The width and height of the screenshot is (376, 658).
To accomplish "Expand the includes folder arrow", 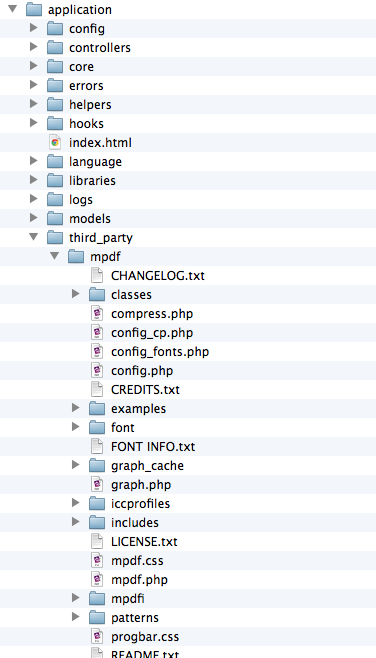I will pyautogui.click(x=76, y=522).
